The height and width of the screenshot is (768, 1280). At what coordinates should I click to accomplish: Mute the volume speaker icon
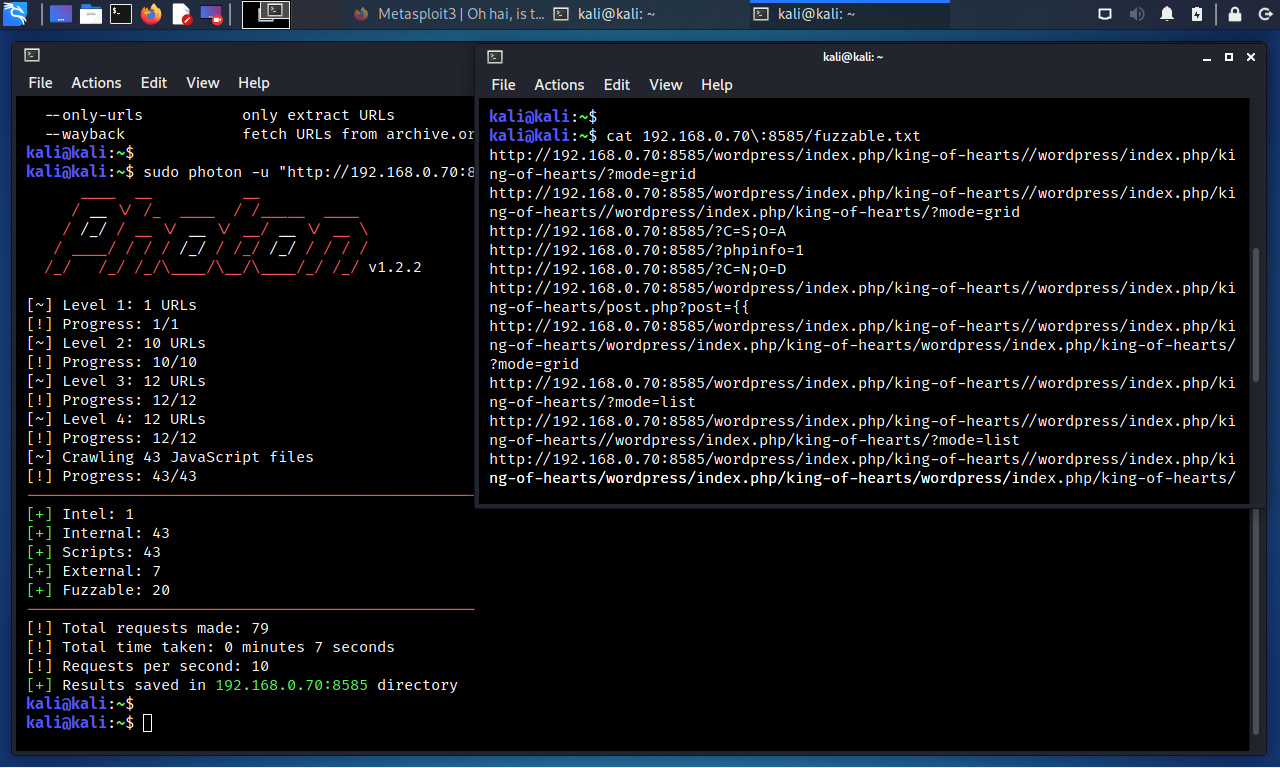1136,14
